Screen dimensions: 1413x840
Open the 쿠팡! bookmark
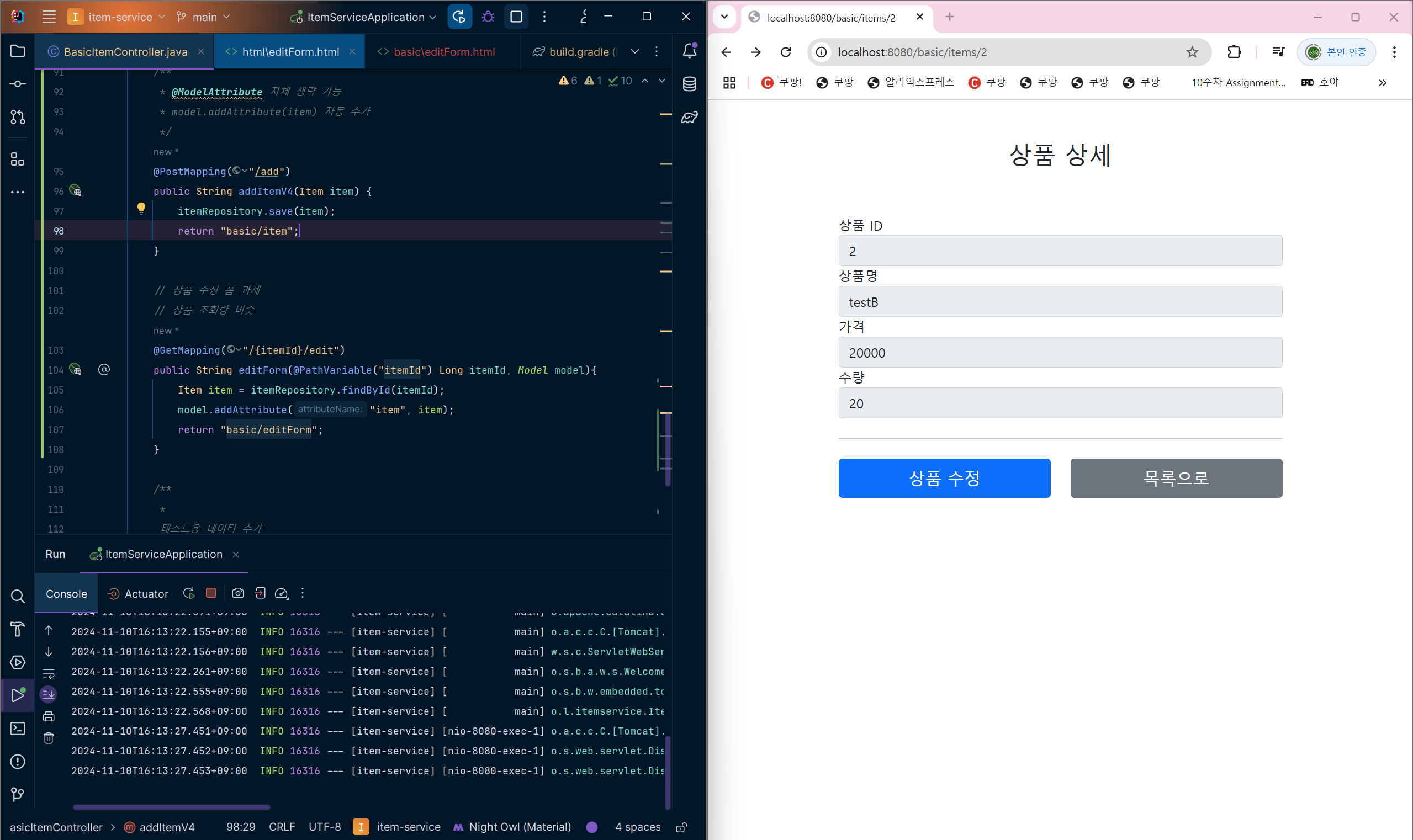point(781,83)
